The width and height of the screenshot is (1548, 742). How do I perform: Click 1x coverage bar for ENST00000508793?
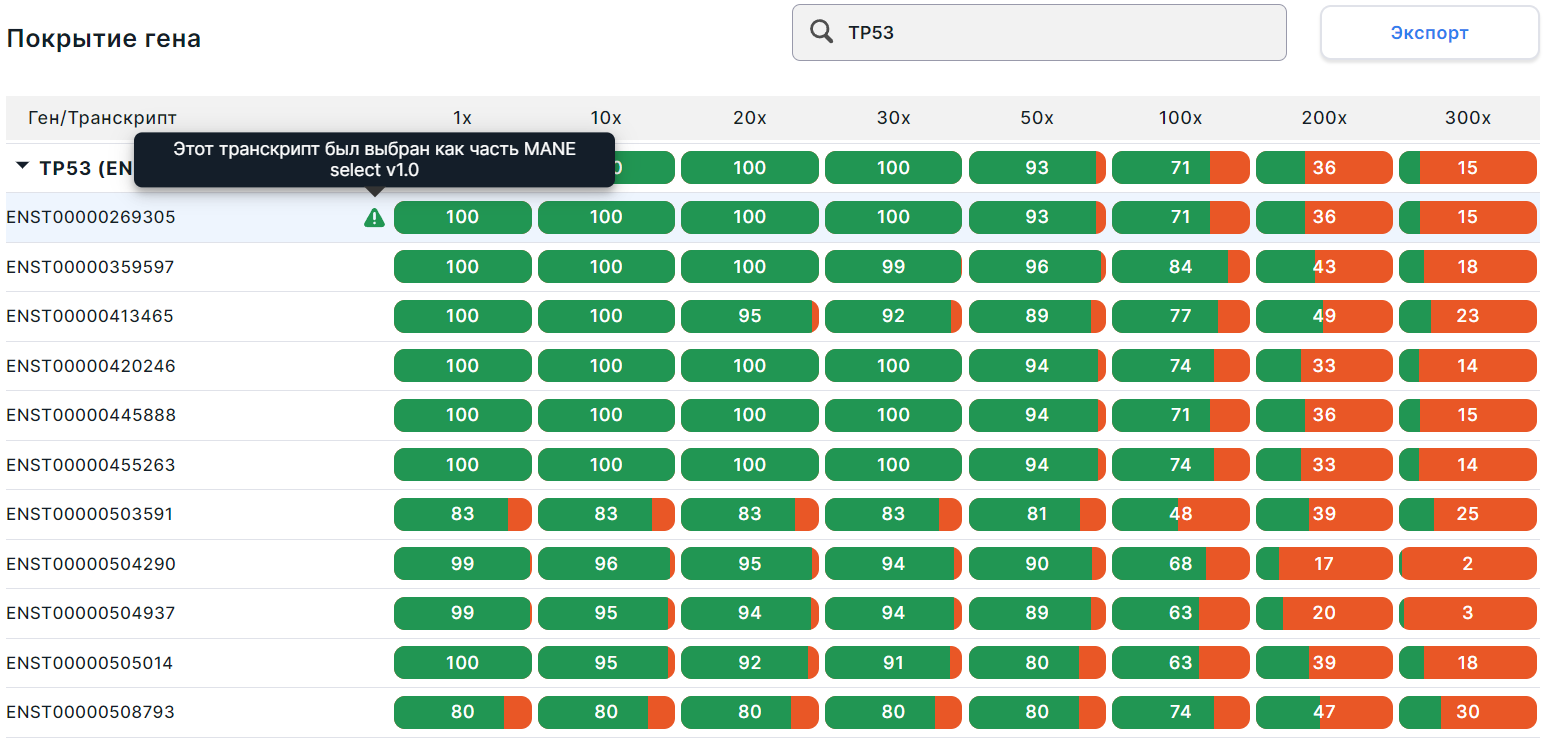coord(463,712)
